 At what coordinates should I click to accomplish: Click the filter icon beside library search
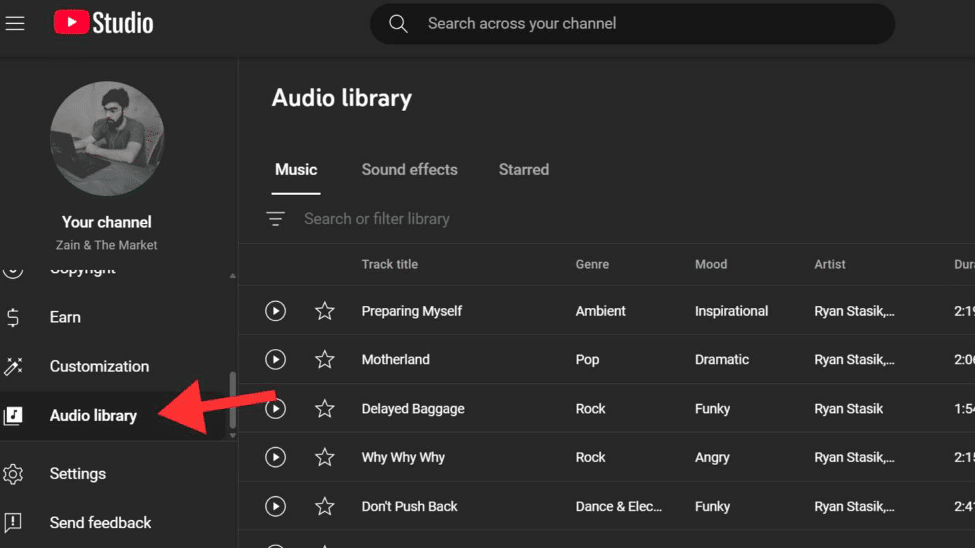click(x=275, y=219)
